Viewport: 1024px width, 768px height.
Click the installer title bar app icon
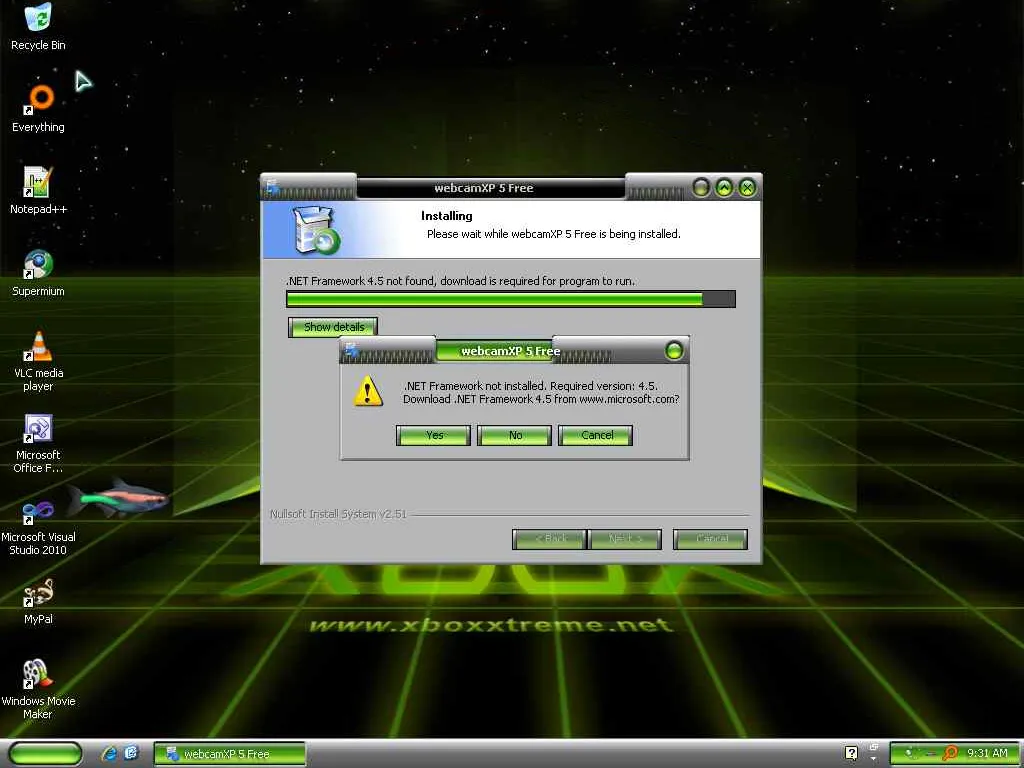click(x=273, y=188)
